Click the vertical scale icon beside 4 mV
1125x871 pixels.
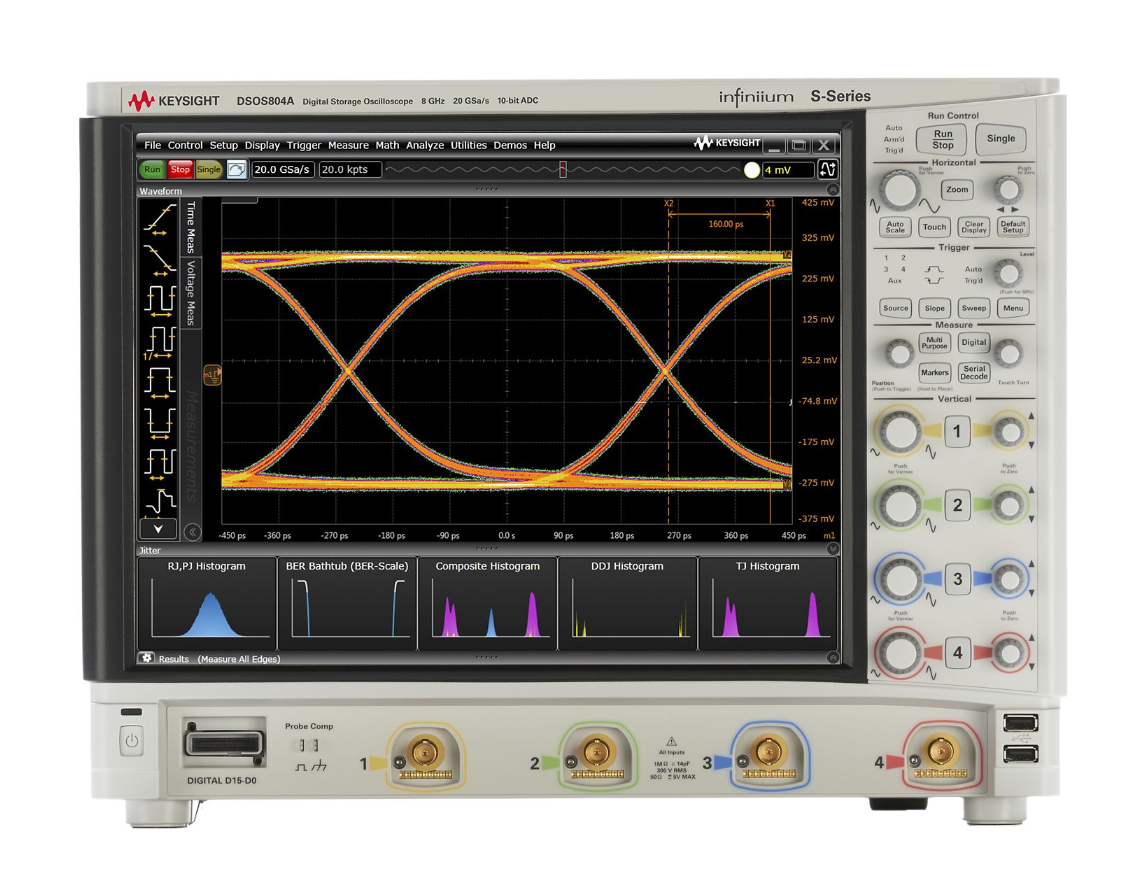click(828, 169)
